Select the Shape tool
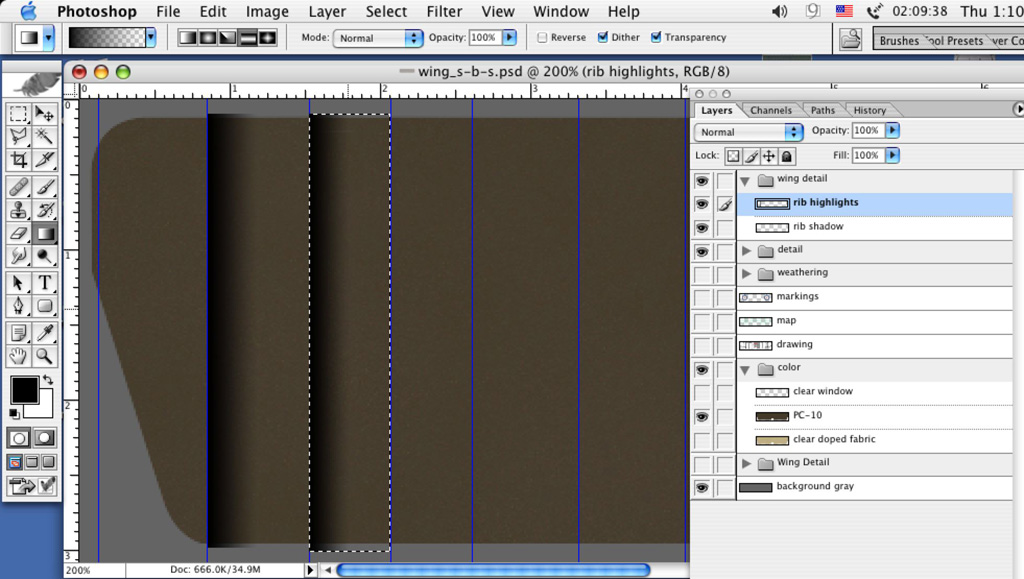This screenshot has height=579, width=1024. coord(44,305)
